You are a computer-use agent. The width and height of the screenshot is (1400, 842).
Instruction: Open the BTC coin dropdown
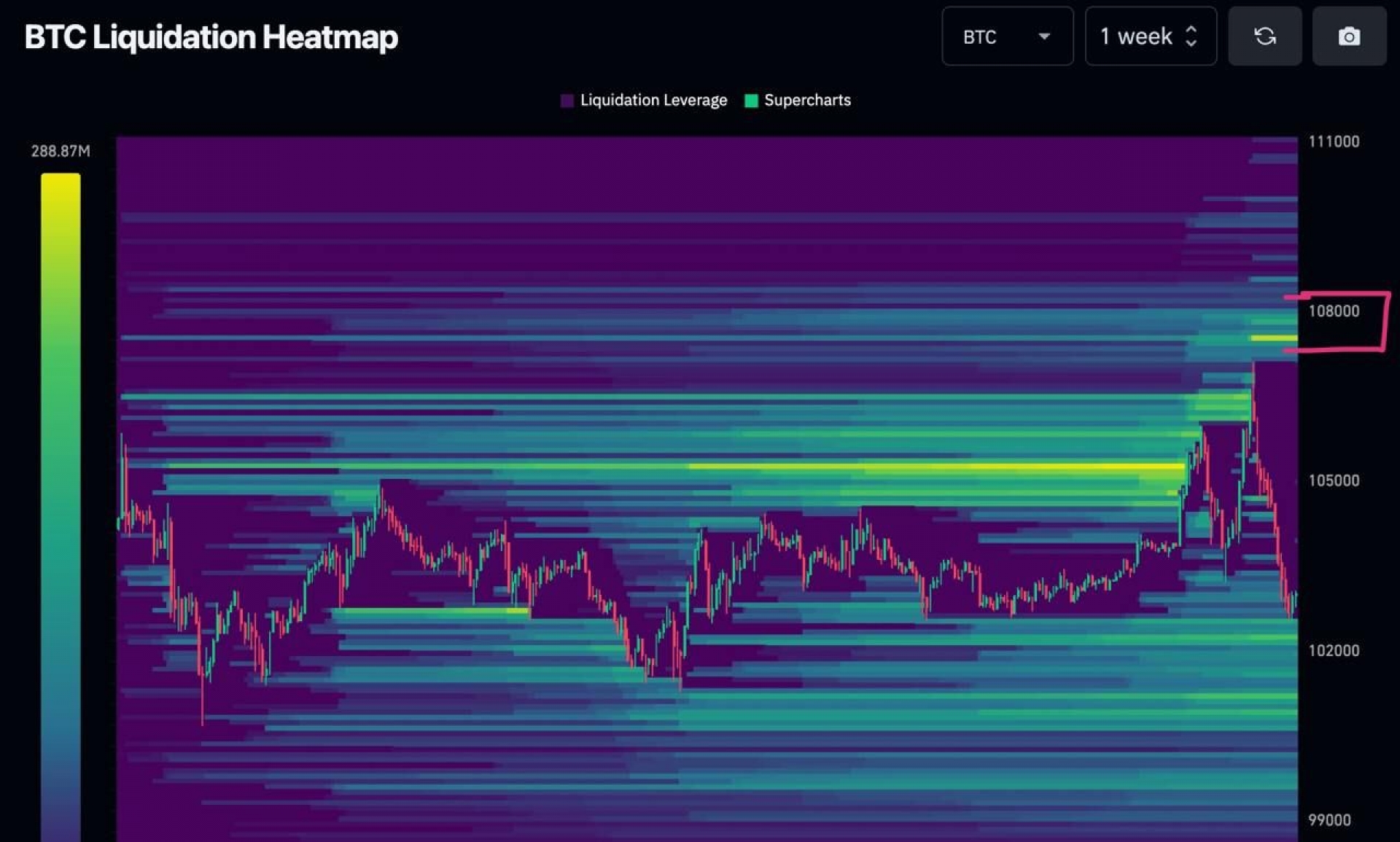[1007, 36]
